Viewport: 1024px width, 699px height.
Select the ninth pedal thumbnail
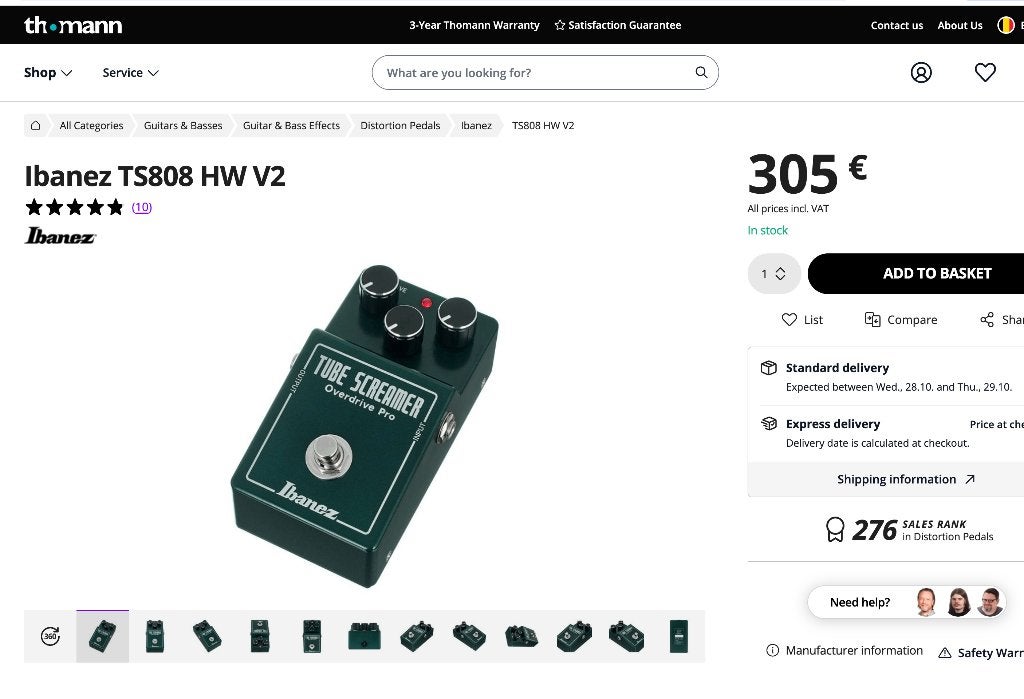(x=521, y=636)
